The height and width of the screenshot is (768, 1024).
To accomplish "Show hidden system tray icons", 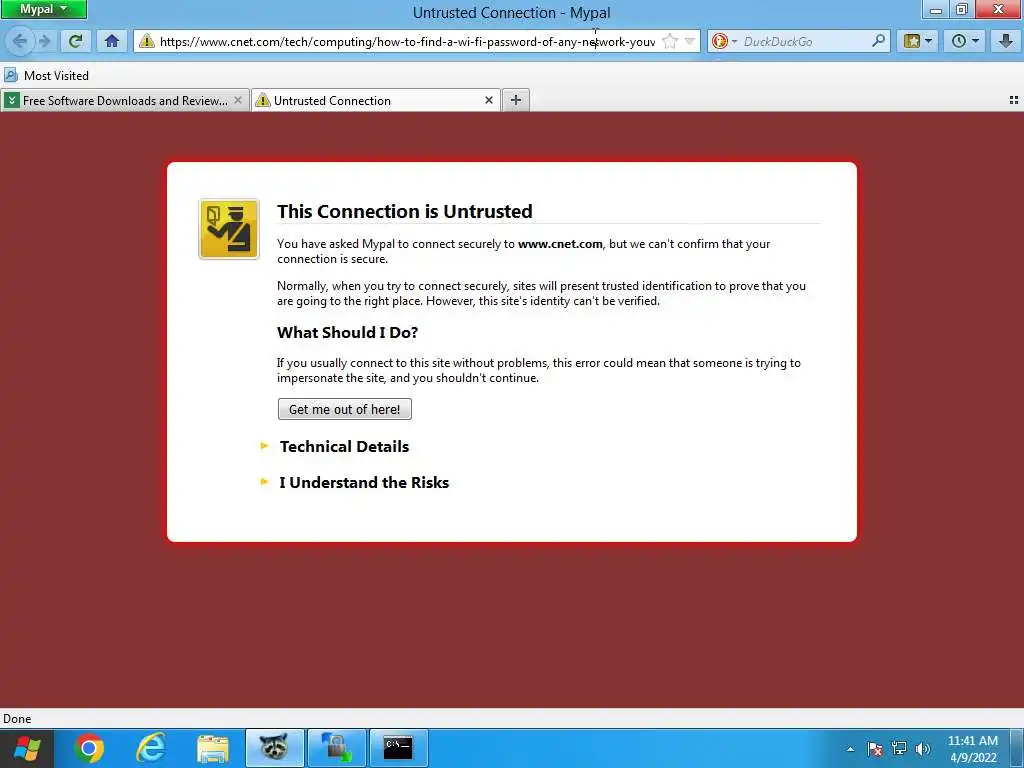I will (850, 749).
